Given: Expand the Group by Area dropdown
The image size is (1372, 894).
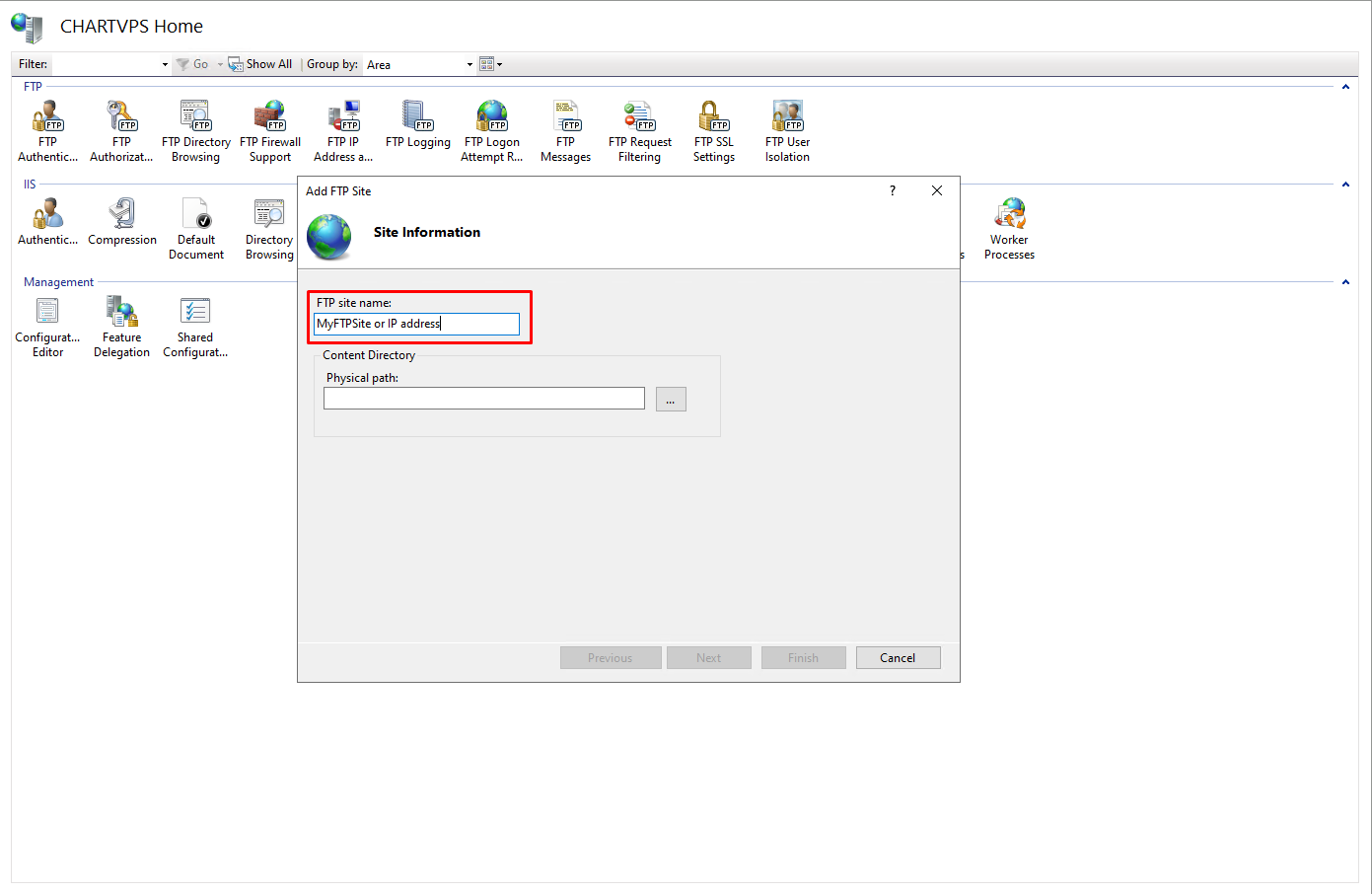Looking at the screenshot, I should tap(420, 64).
